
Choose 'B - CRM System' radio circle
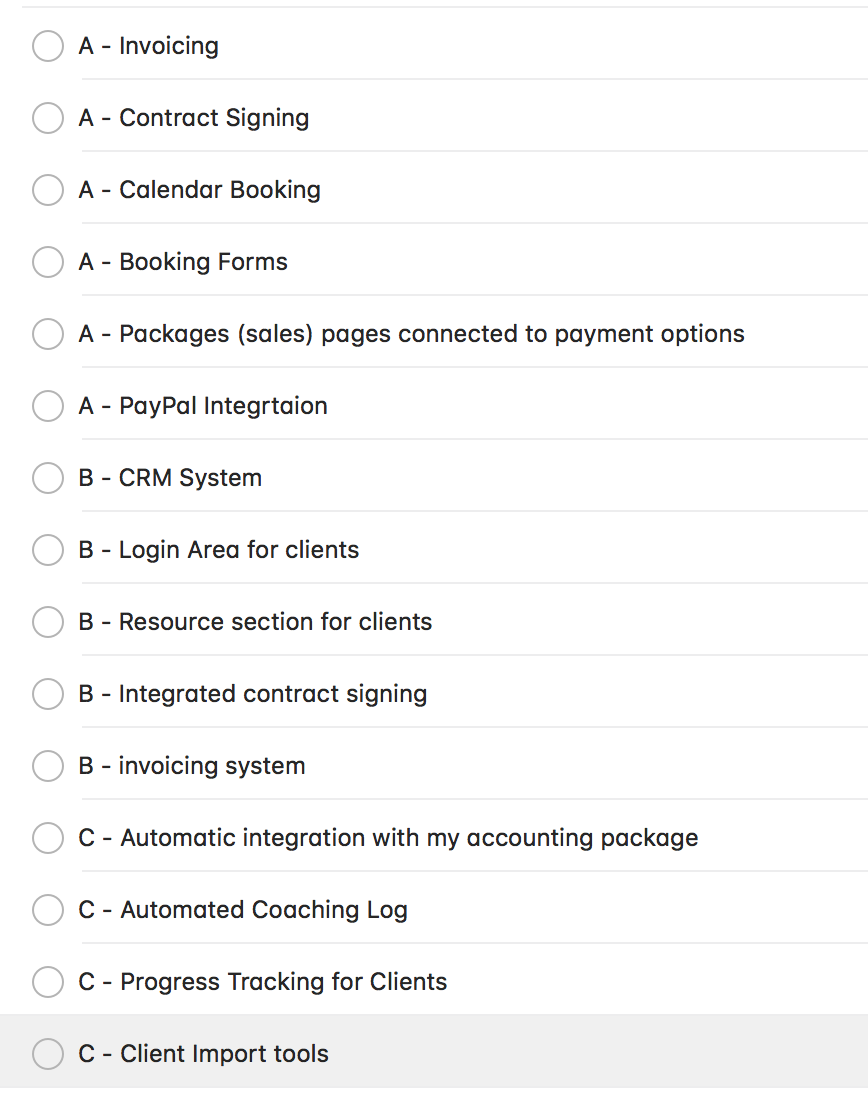click(x=48, y=478)
